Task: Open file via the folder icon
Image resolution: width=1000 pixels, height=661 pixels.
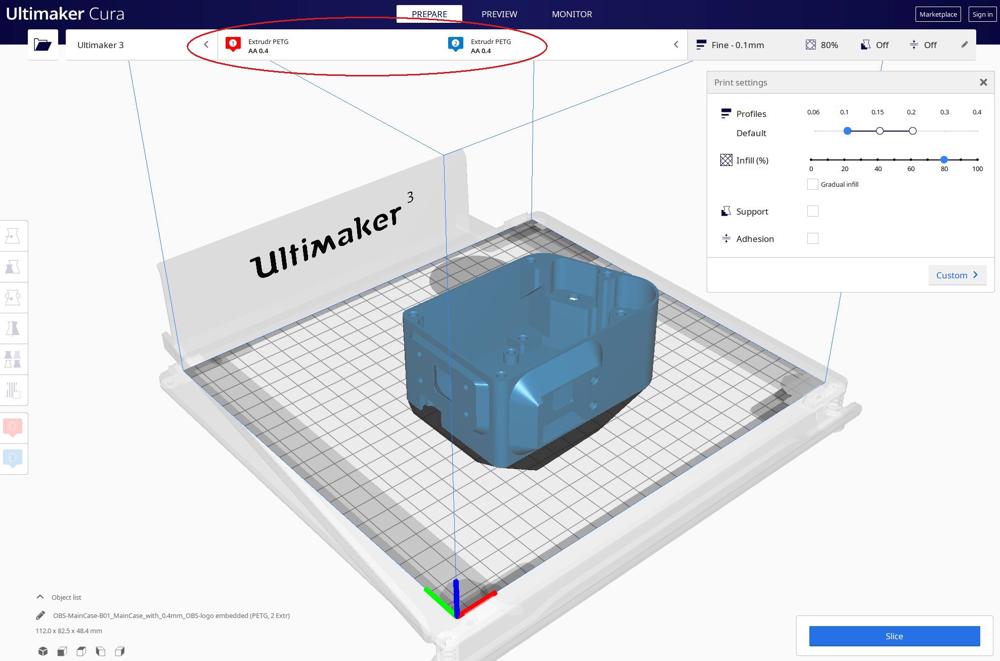Action: [x=43, y=45]
